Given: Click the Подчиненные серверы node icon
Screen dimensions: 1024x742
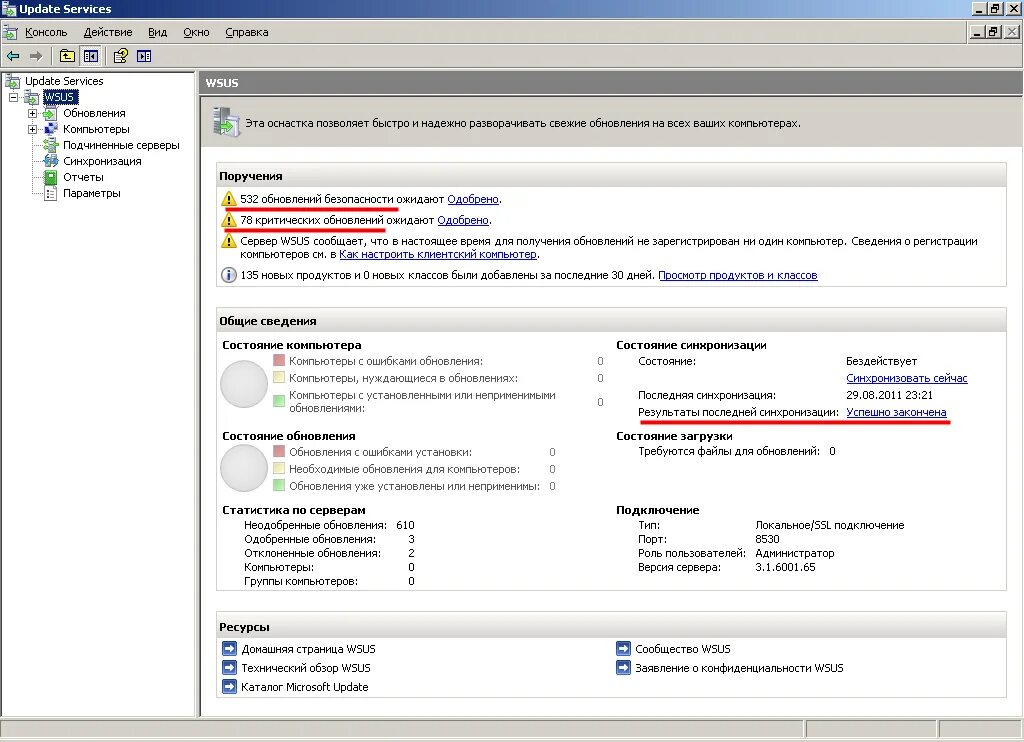Looking at the screenshot, I should tap(50, 145).
